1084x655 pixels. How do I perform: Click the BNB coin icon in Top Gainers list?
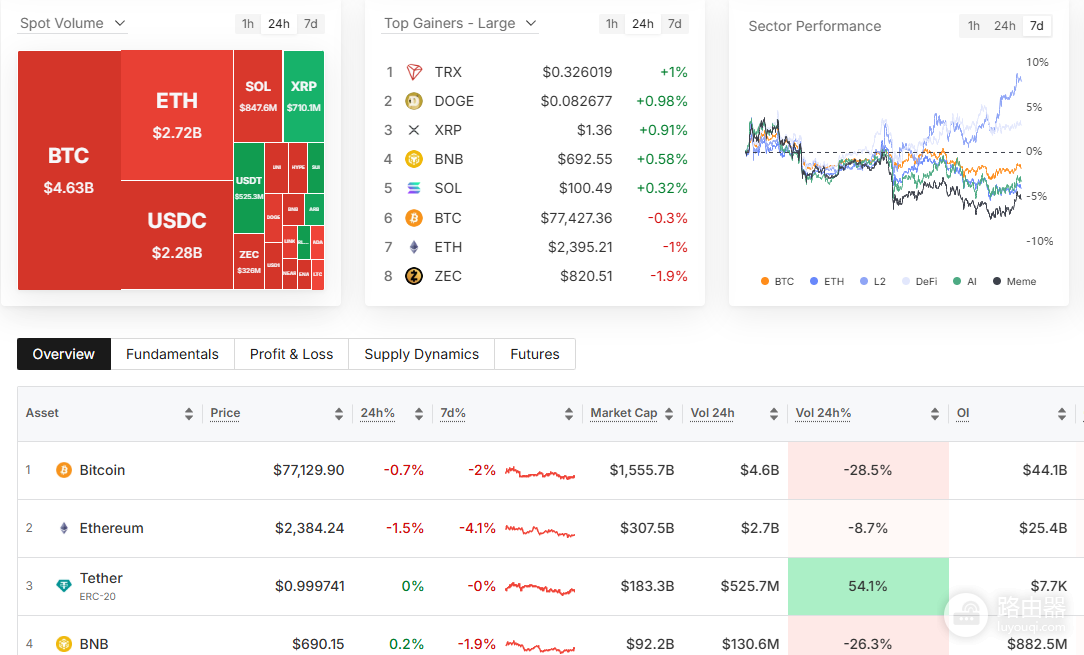414,159
